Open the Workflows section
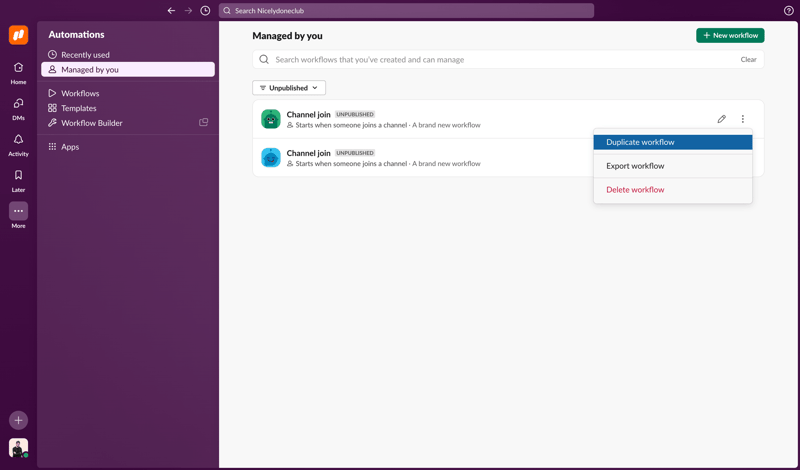 [128, 93]
